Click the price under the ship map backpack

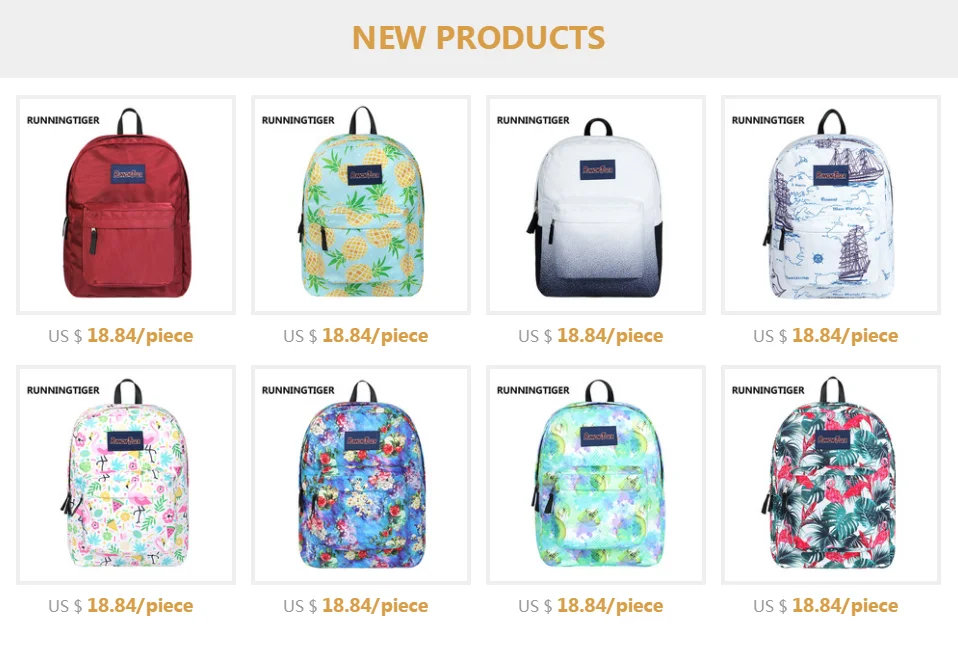click(825, 335)
